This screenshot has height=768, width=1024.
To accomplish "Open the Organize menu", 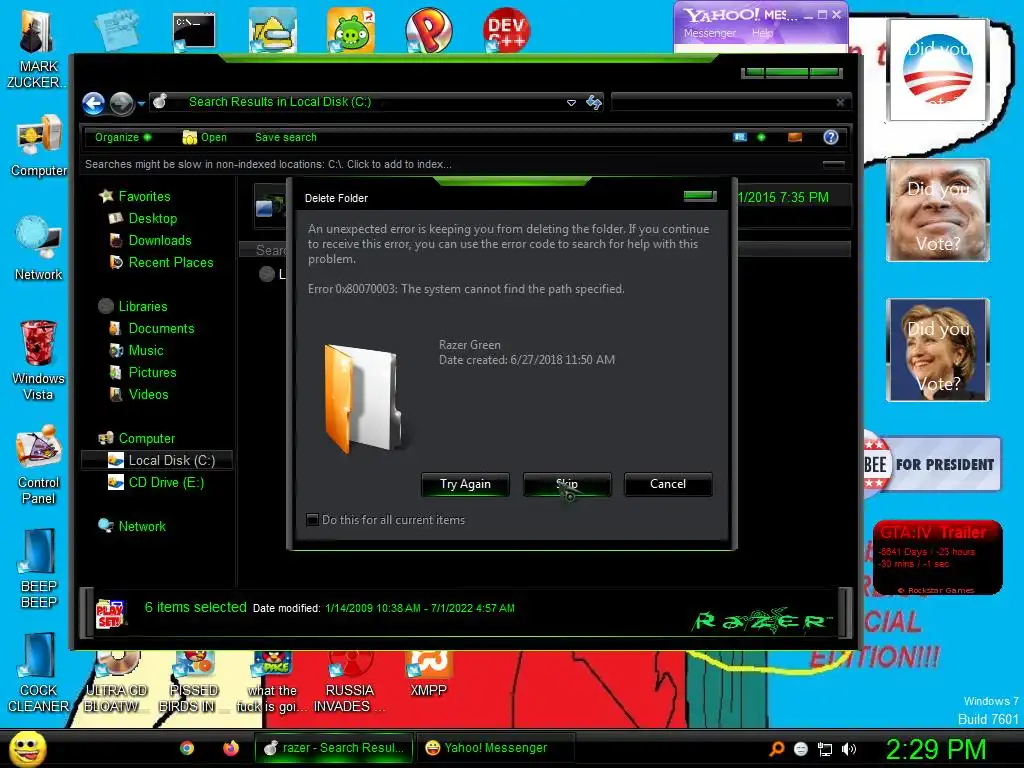I will pyautogui.click(x=123, y=137).
